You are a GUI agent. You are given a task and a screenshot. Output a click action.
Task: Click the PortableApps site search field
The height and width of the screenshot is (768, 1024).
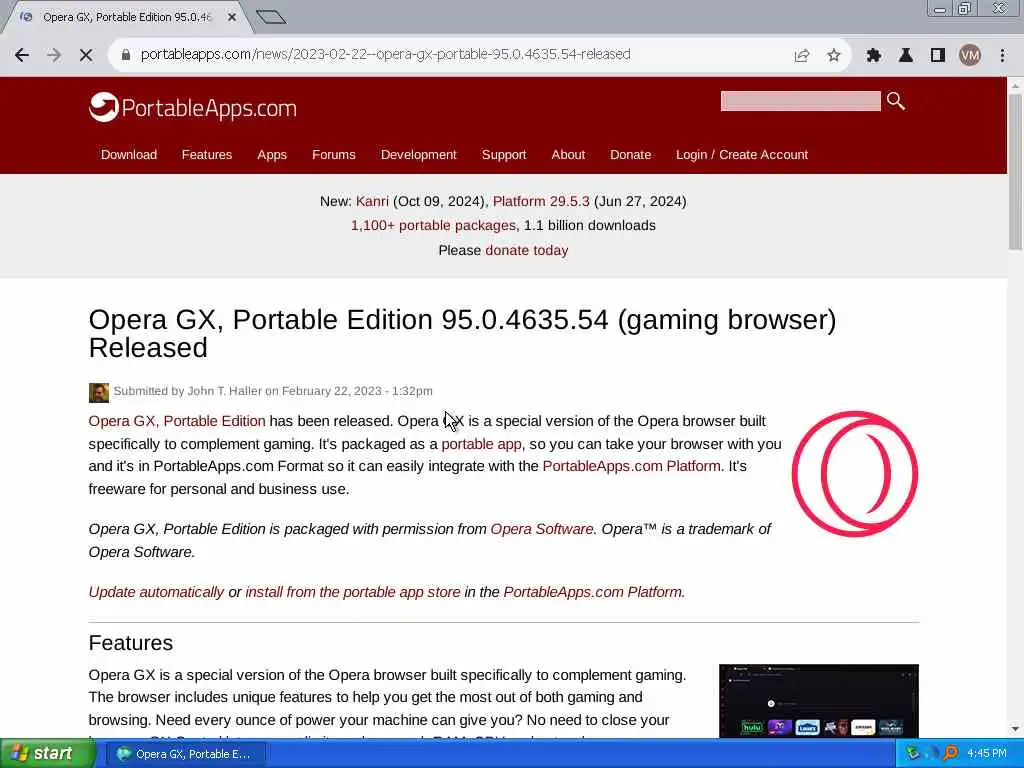pyautogui.click(x=801, y=101)
